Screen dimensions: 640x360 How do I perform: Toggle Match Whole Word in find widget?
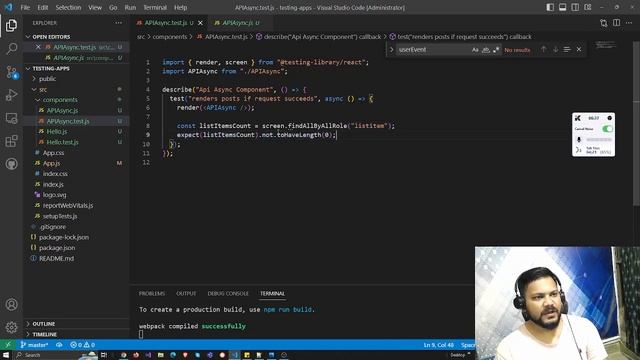tap(486, 50)
